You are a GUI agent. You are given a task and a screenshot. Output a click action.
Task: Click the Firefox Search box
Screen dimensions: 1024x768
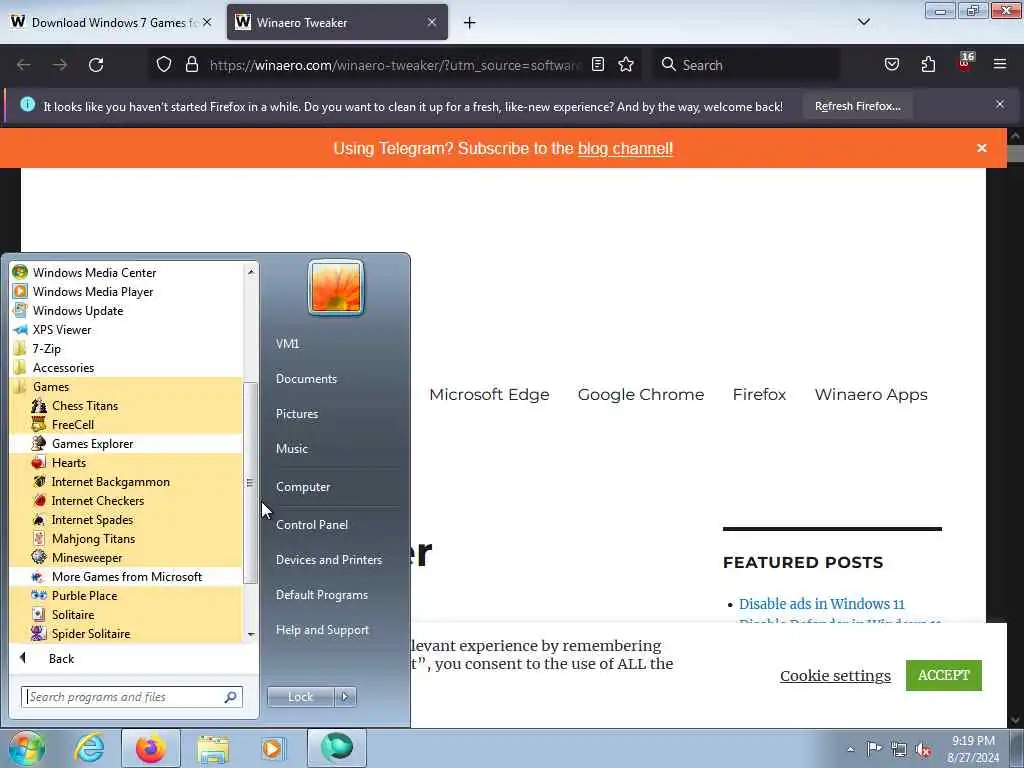[746, 65]
